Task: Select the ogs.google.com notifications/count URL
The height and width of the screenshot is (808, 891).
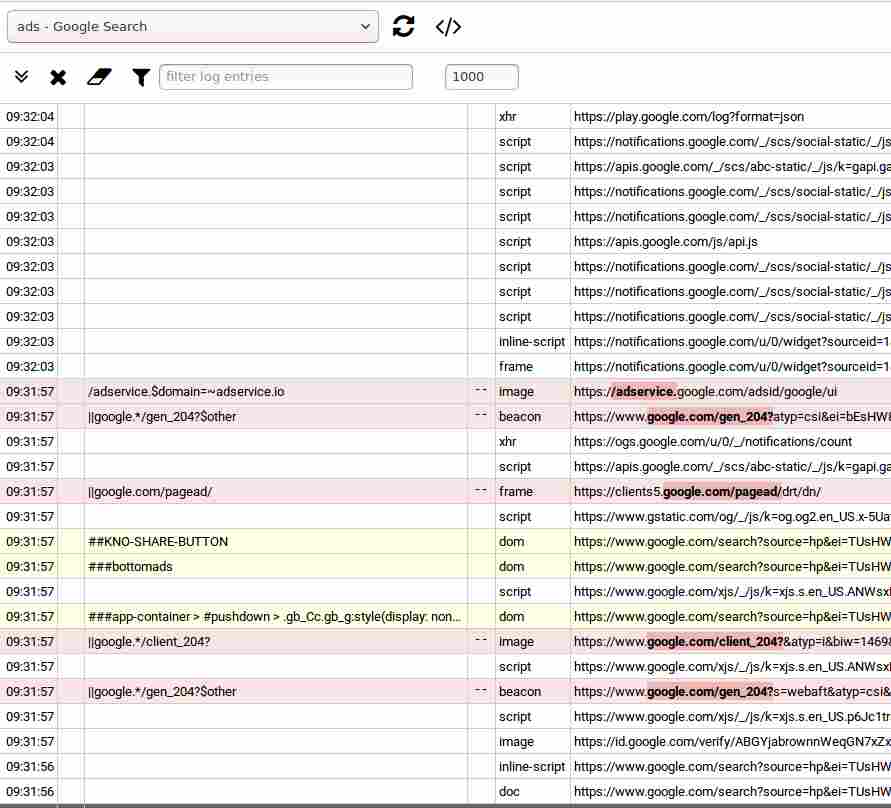Action: pyautogui.click(x=713, y=442)
